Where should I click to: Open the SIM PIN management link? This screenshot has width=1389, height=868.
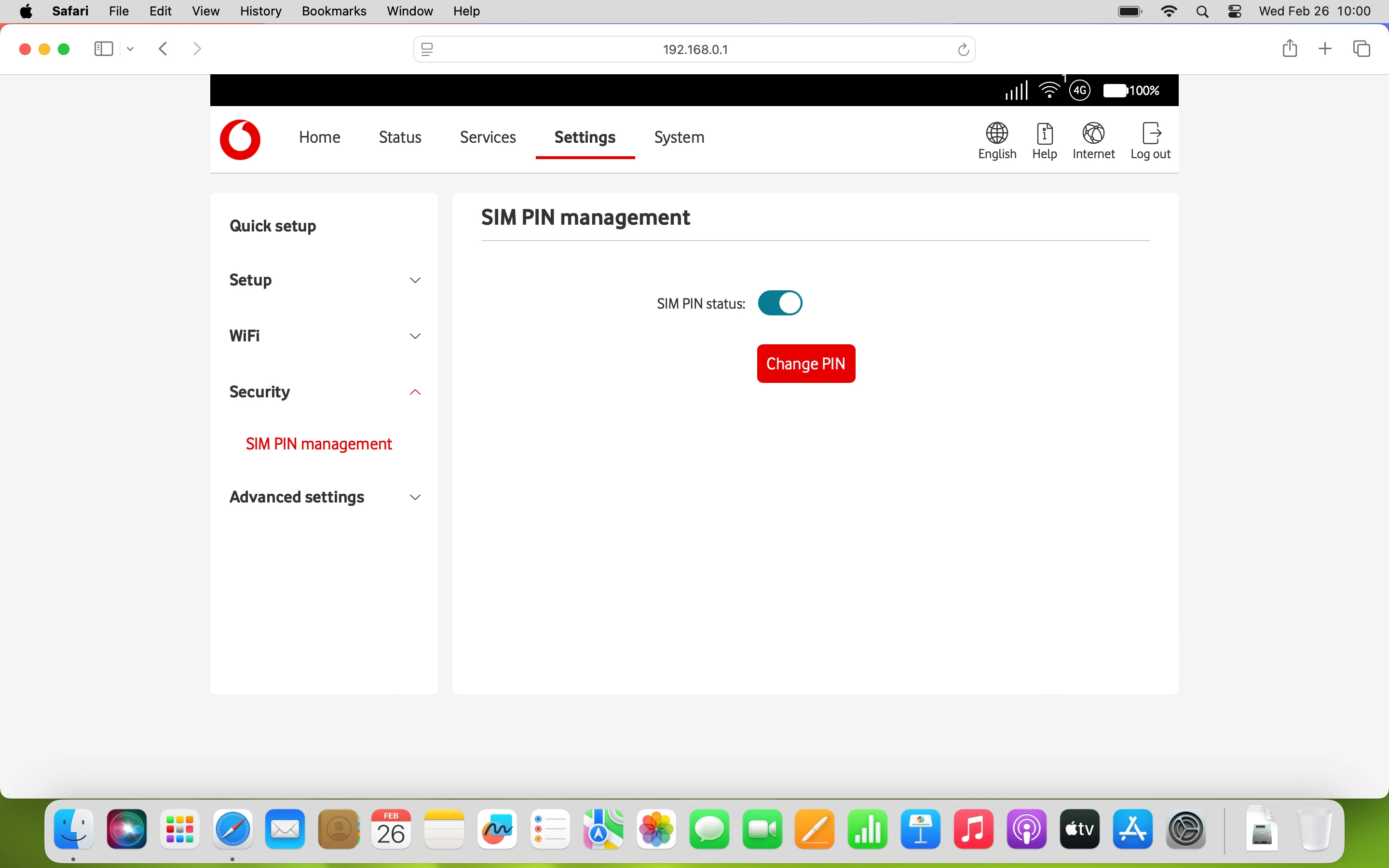coord(318,444)
